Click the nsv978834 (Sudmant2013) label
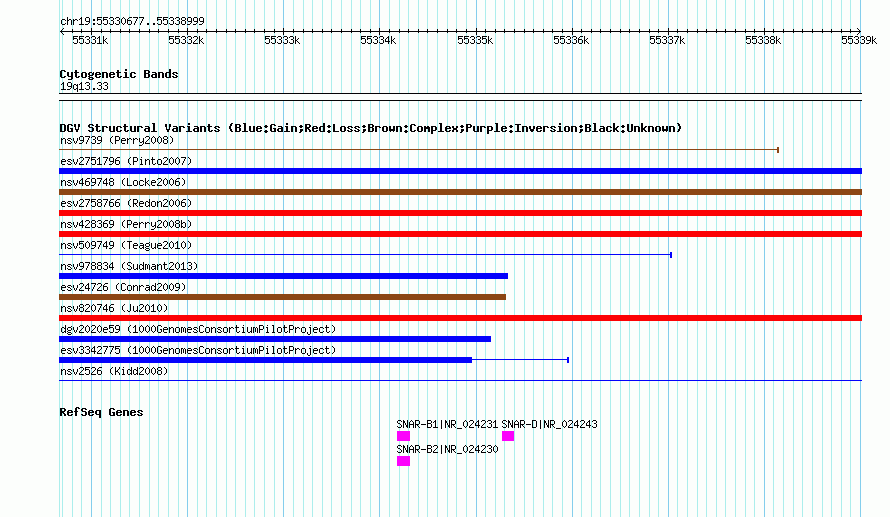The width and height of the screenshot is (890, 517). (x=129, y=266)
